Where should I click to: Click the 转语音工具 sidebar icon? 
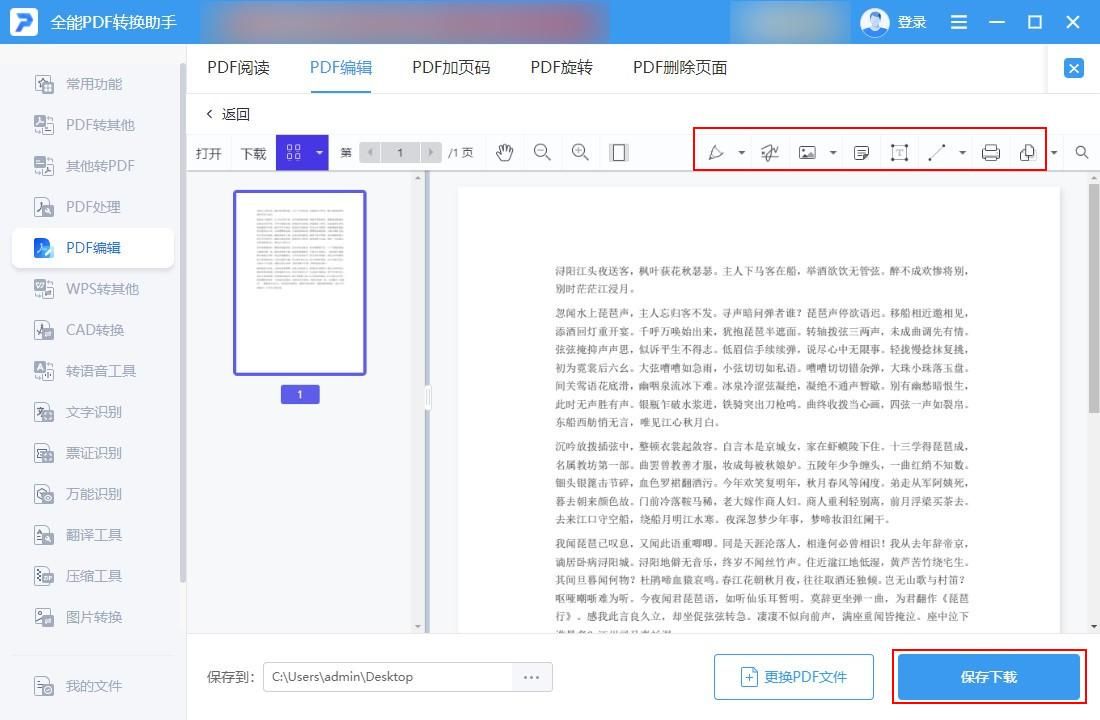[43, 371]
